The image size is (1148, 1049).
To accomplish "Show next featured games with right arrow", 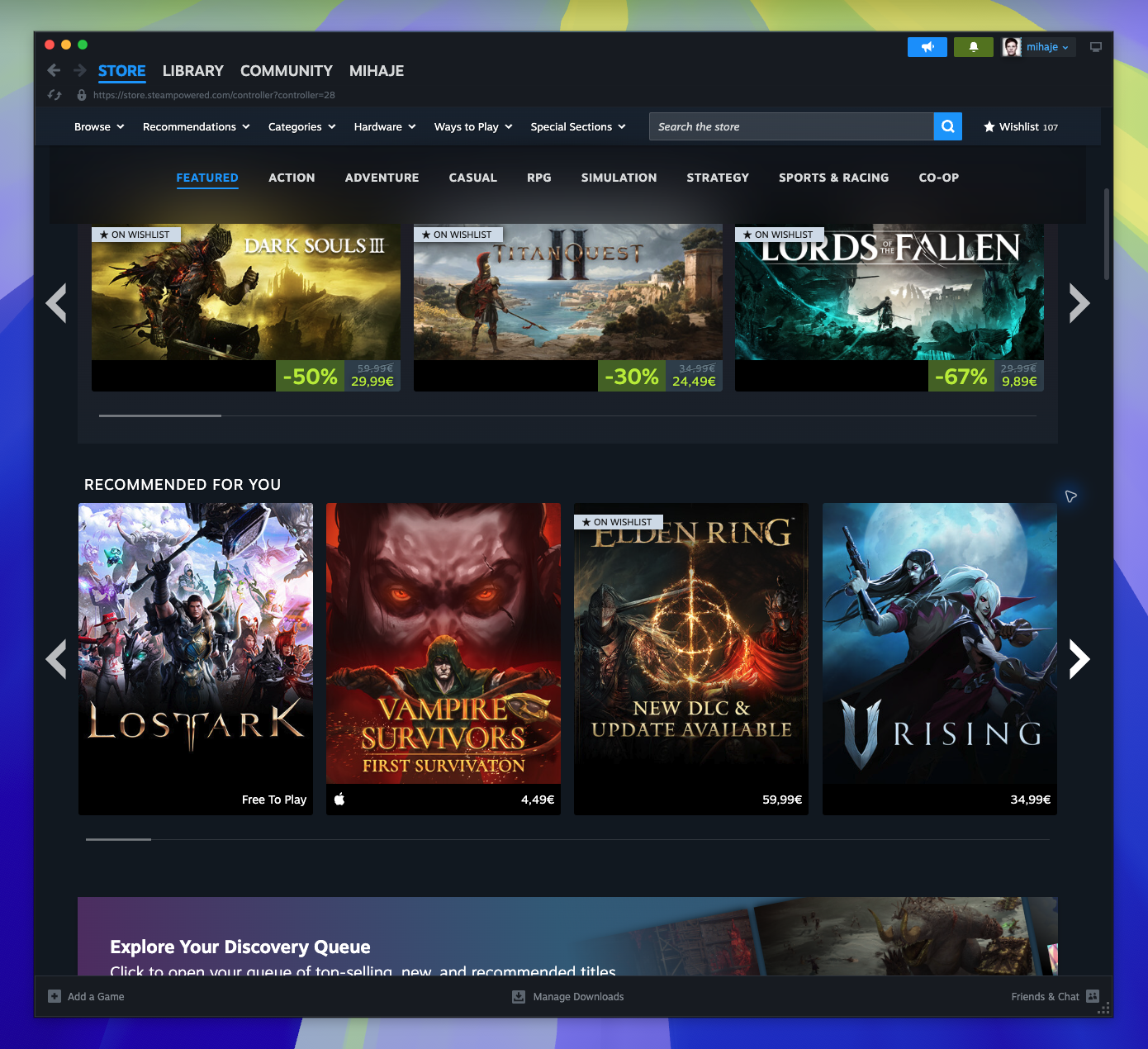I will (x=1079, y=303).
